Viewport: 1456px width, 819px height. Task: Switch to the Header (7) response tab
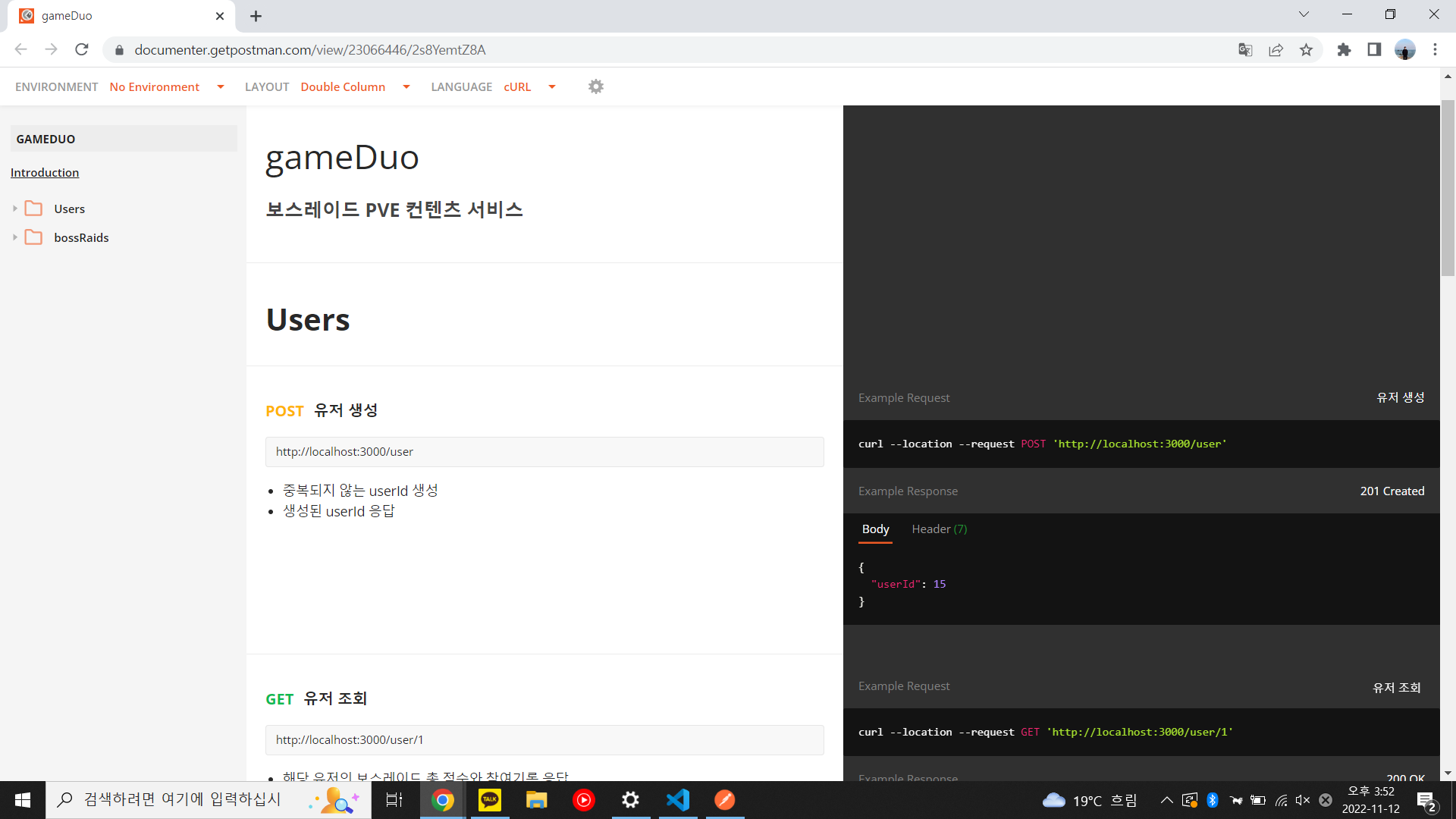(x=940, y=529)
